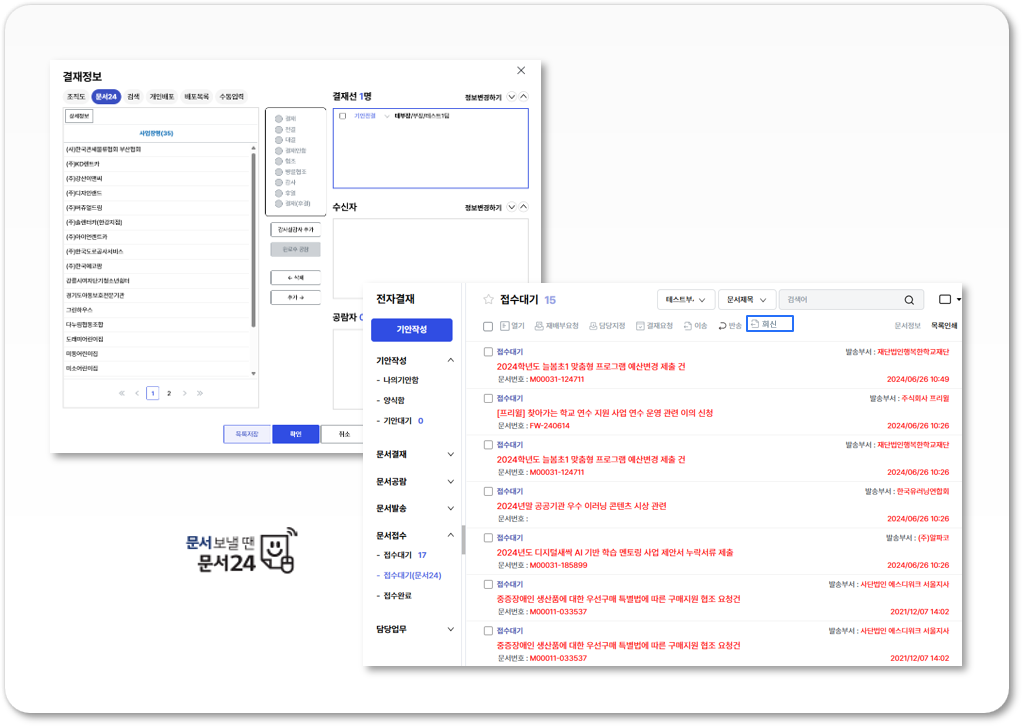Screen dimensions: 1022x726
Task: Close the 결재정보 dialog with X
Action: tap(520, 71)
